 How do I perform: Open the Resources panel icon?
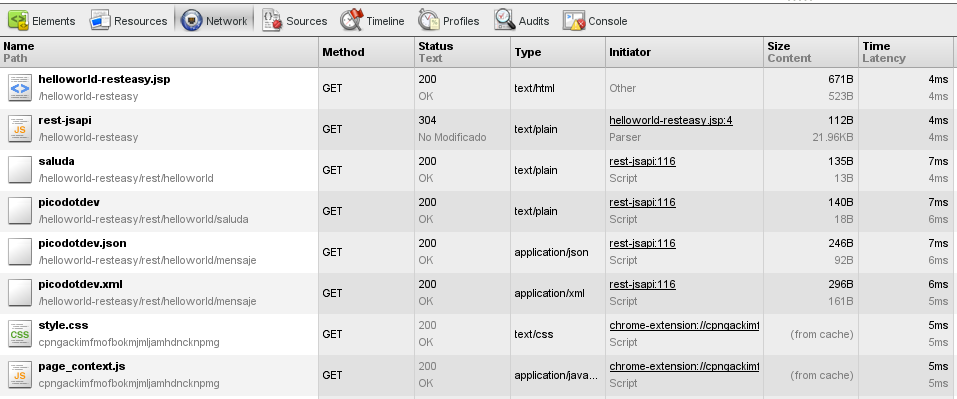pyautogui.click(x=99, y=21)
